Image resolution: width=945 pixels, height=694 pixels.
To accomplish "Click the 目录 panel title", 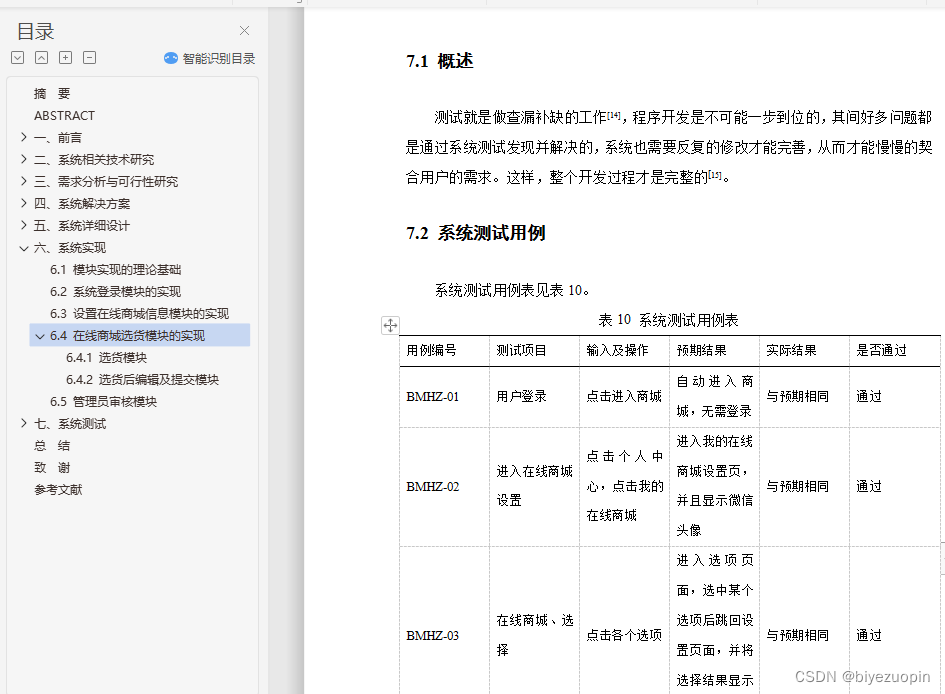I will tap(36, 31).
